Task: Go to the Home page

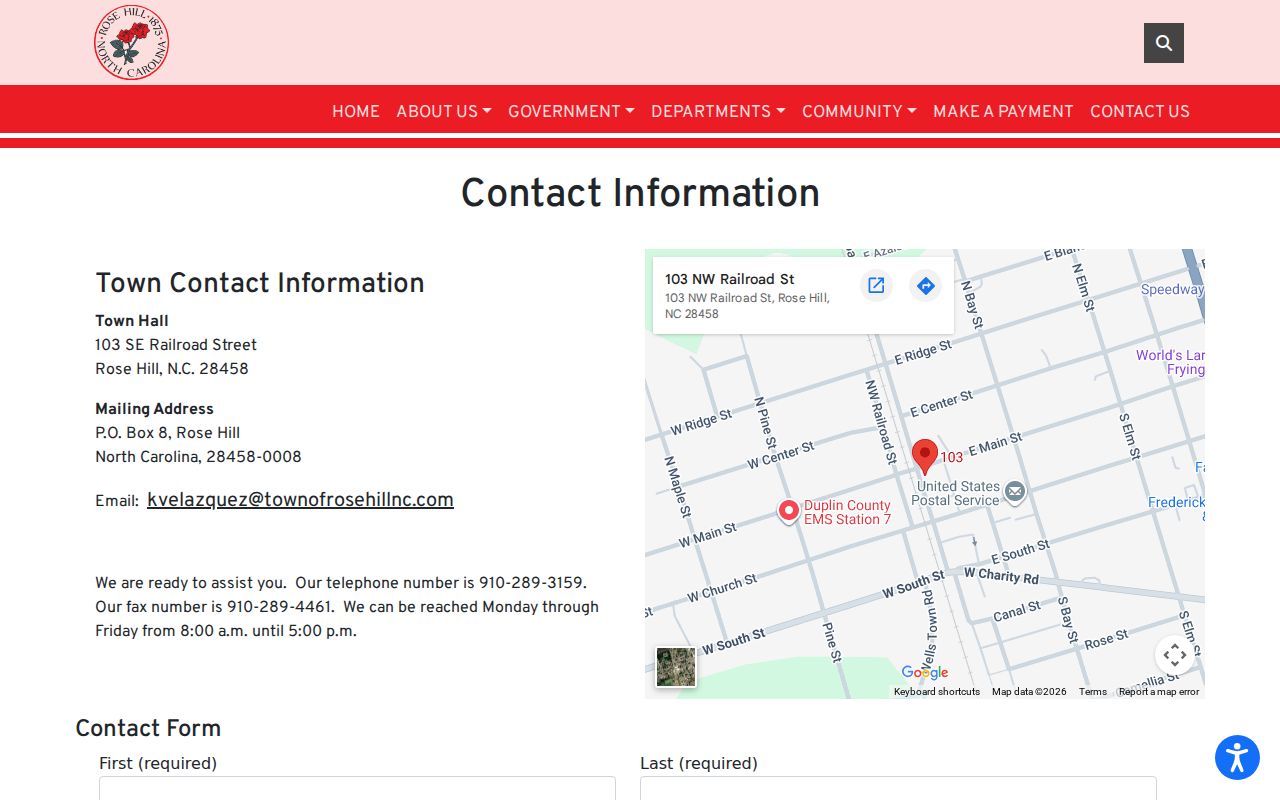Action: coord(356,111)
